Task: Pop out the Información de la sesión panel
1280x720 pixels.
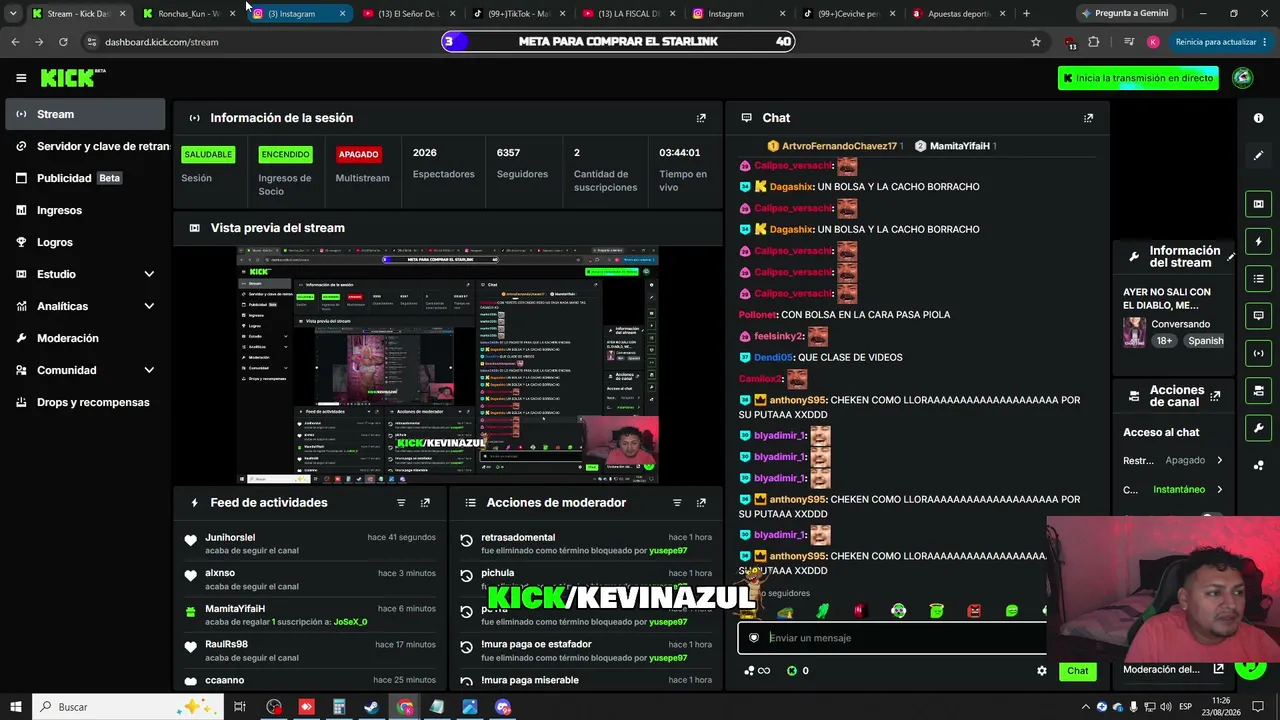Action: (701, 118)
